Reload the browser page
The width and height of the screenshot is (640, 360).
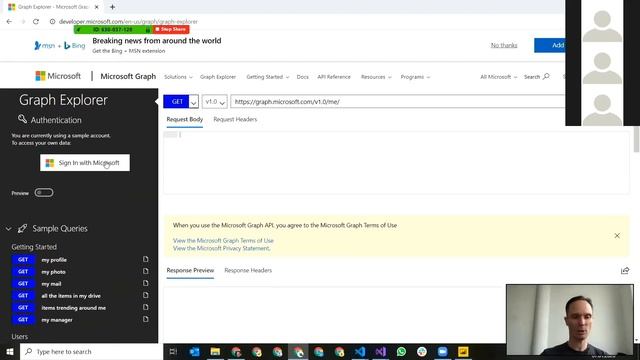tap(36, 21)
